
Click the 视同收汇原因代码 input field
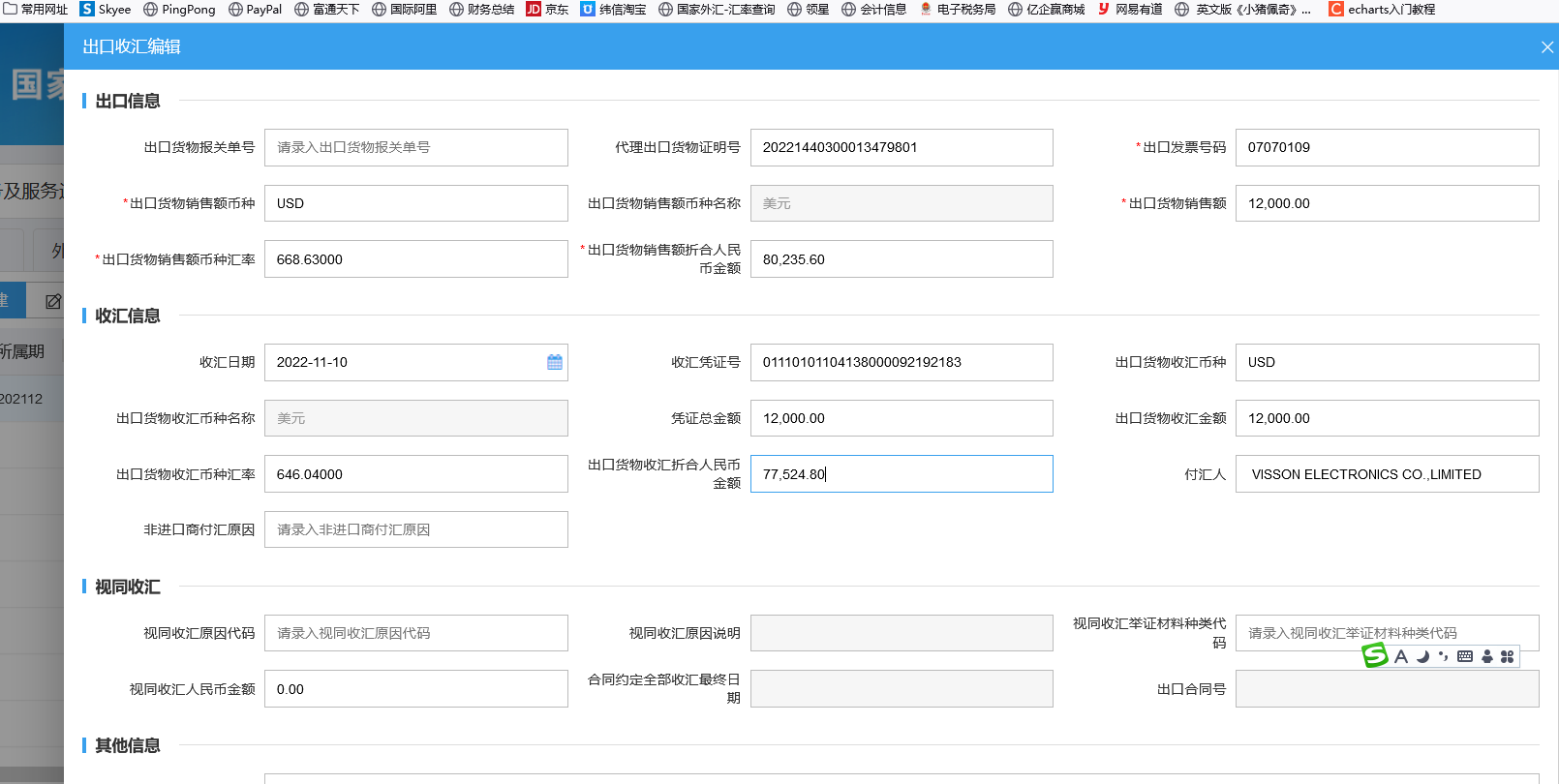click(415, 633)
